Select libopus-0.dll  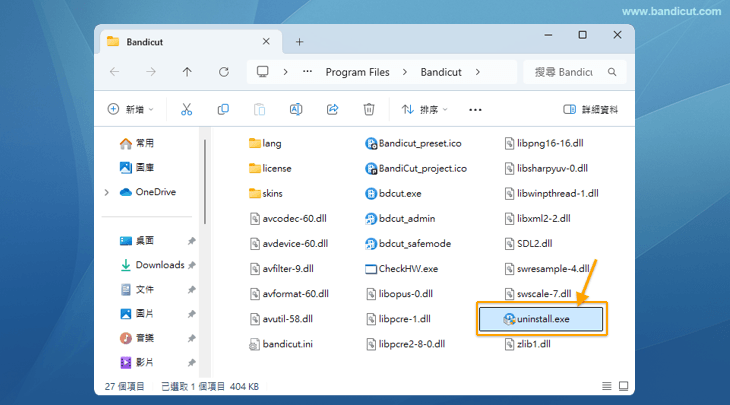point(400,294)
